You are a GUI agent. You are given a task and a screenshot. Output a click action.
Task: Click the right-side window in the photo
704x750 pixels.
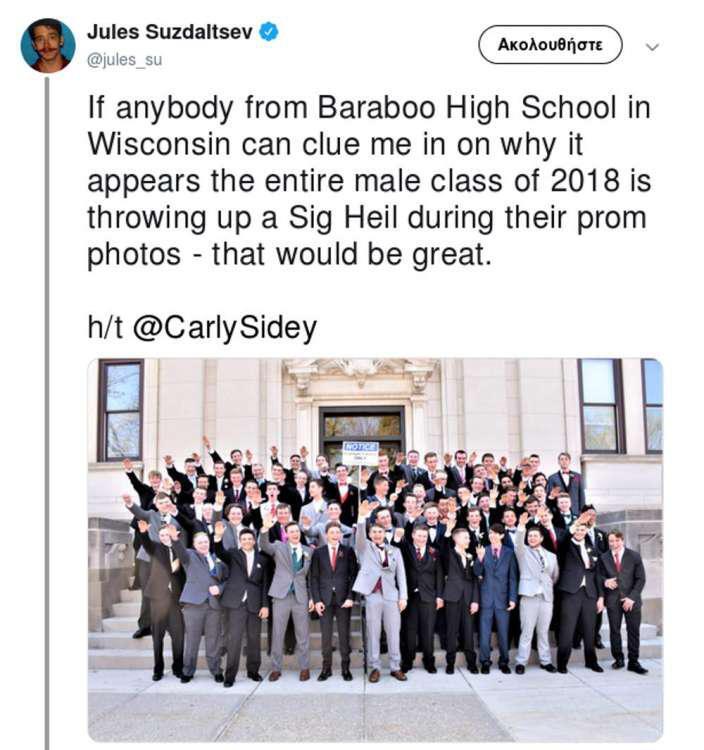pyautogui.click(x=601, y=406)
